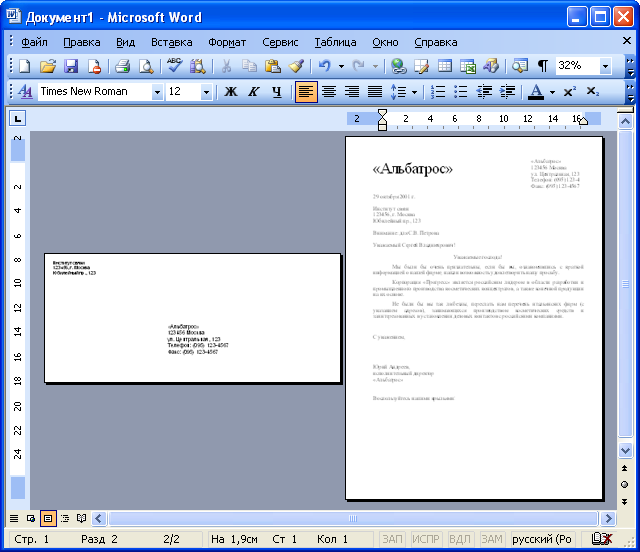Image resolution: width=640 pixels, height=552 pixels.
Task: Expand the undo history arrow
Action: (341, 66)
